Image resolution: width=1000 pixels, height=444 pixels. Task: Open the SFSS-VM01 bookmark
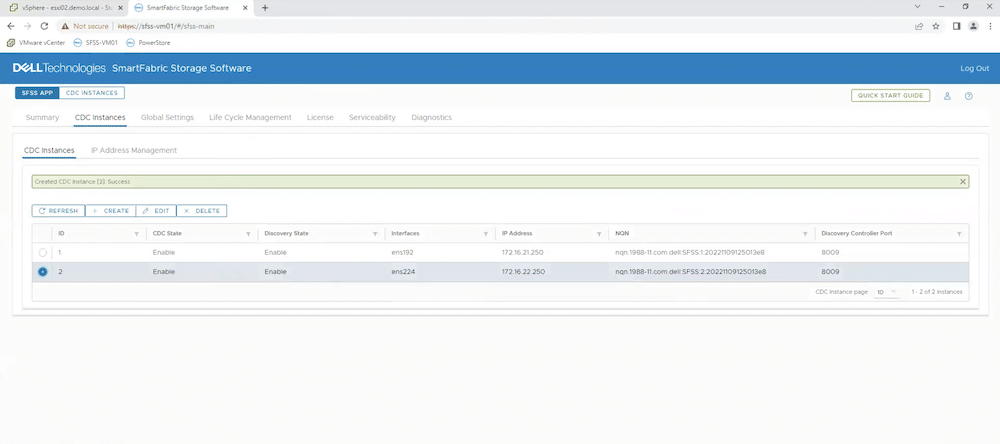(x=96, y=43)
